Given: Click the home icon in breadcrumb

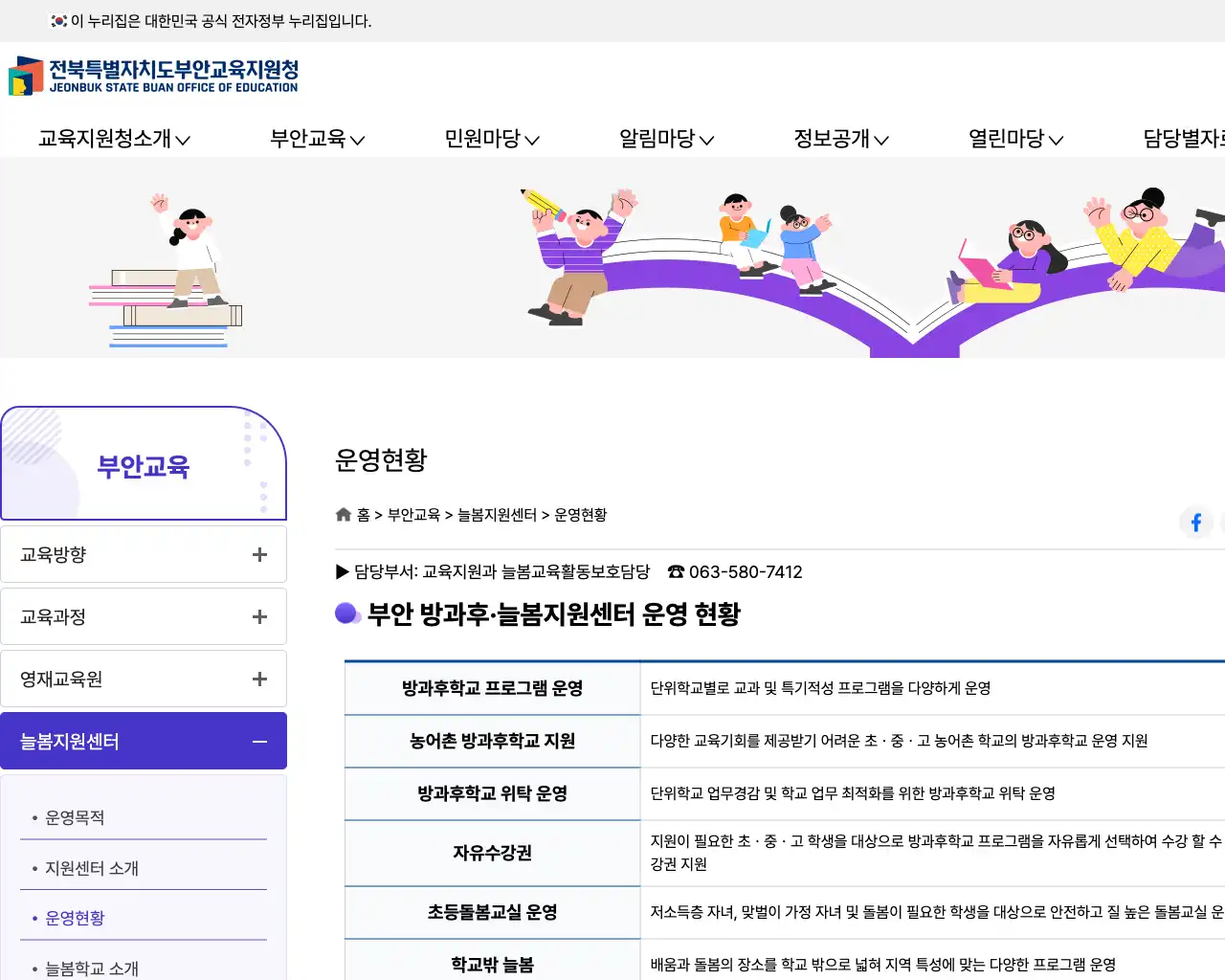Looking at the screenshot, I should (344, 515).
